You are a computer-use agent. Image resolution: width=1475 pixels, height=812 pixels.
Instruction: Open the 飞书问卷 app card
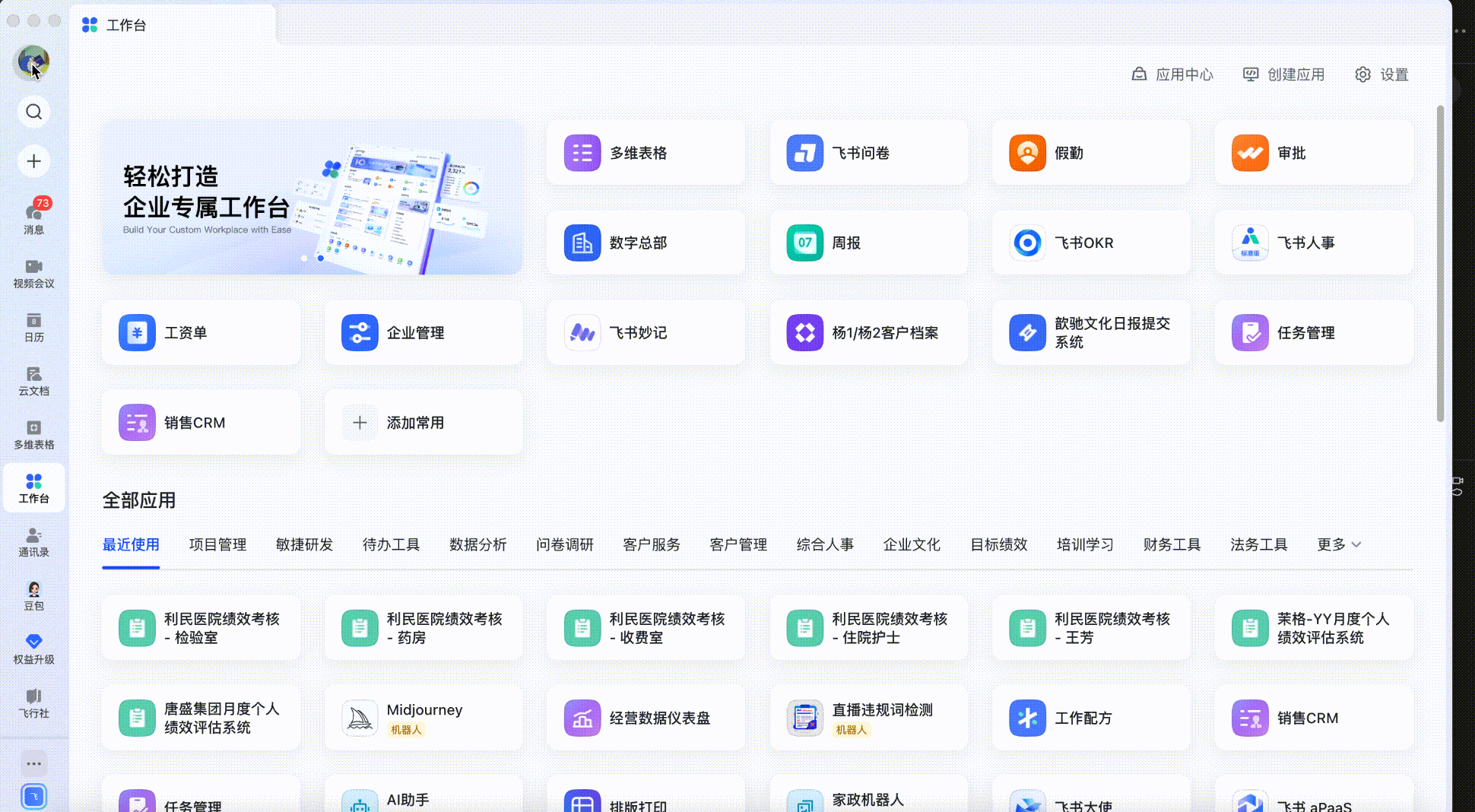[869, 153]
